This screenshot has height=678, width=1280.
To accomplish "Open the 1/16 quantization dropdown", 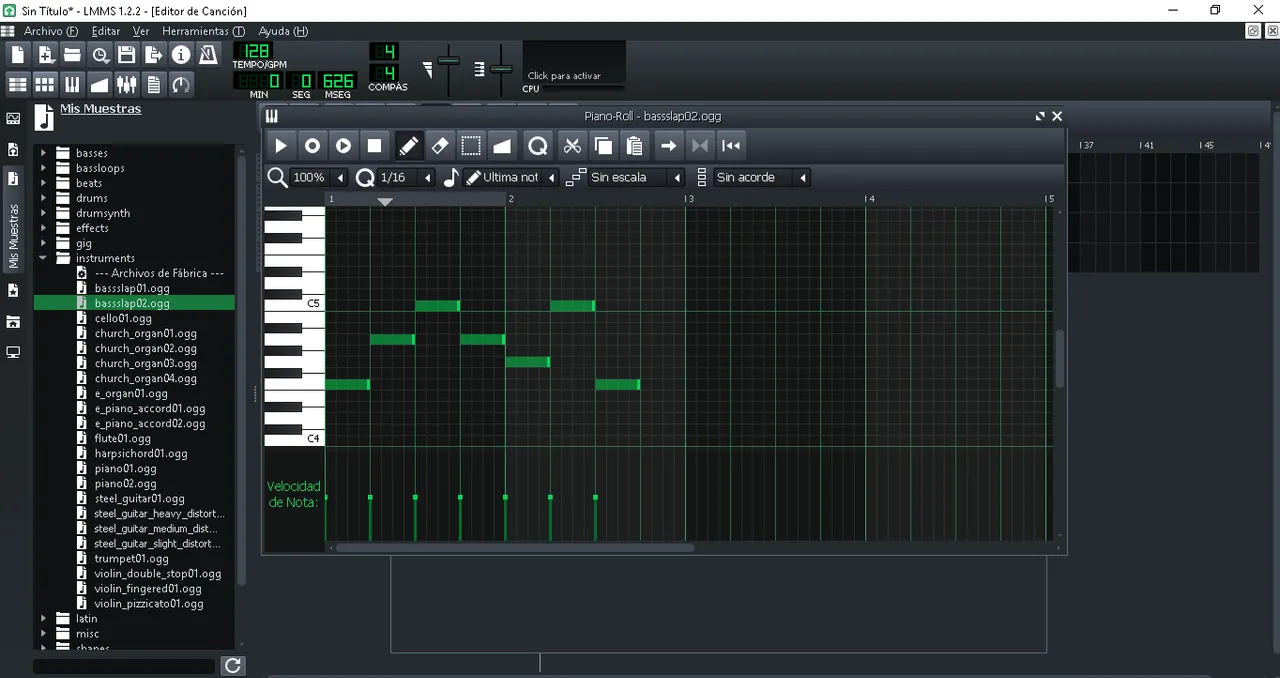I will 406,177.
